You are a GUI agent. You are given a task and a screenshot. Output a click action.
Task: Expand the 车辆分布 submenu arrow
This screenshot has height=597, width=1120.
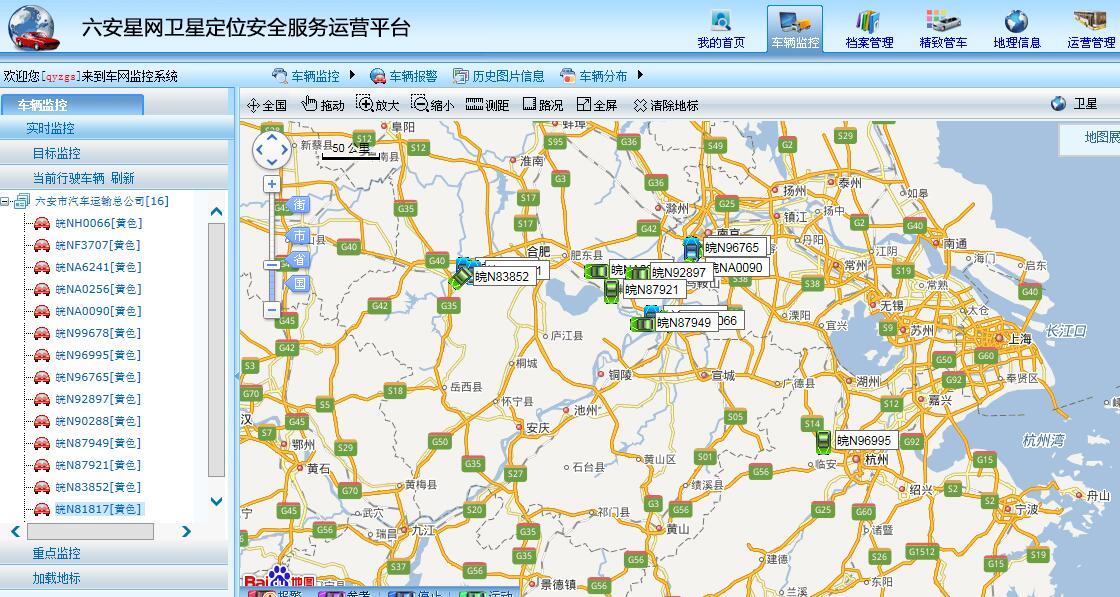click(x=639, y=76)
